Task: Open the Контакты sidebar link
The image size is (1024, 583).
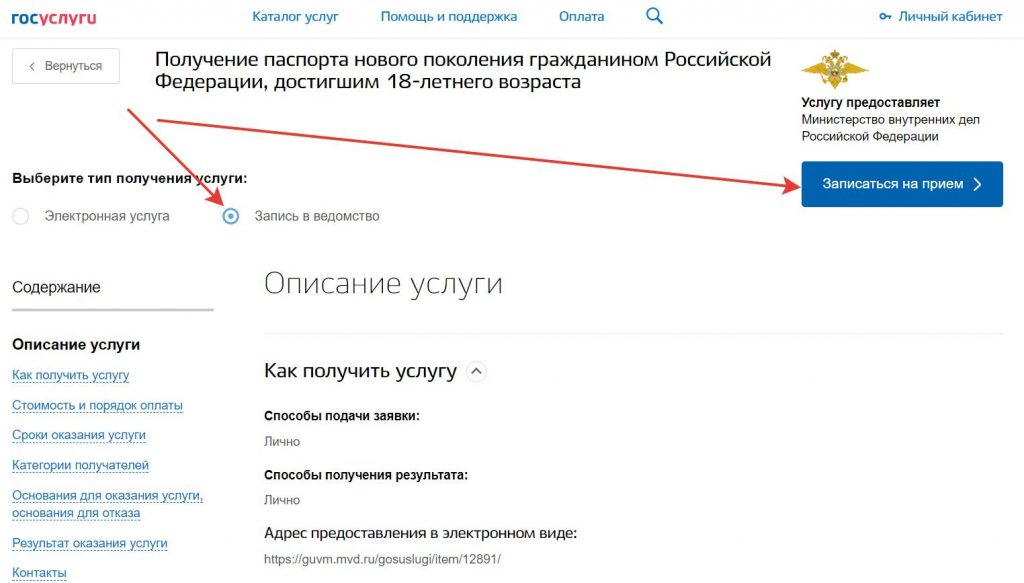Action: [x=39, y=573]
